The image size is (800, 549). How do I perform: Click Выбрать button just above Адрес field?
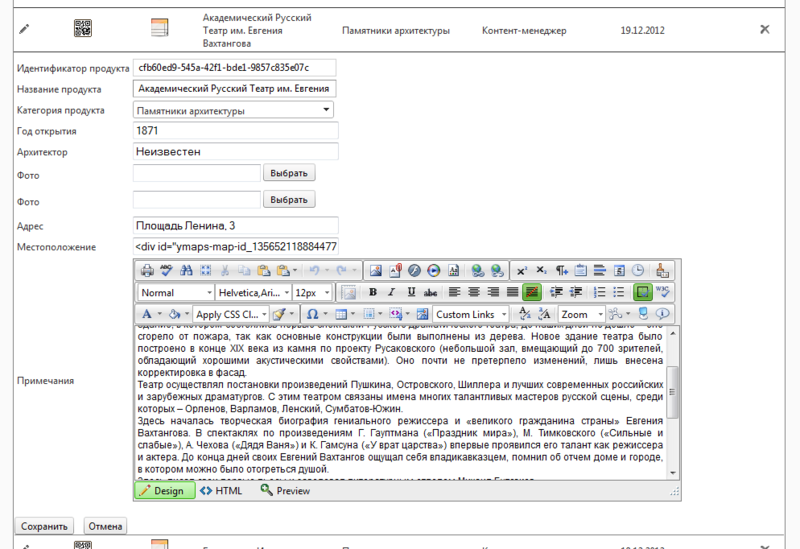(289, 199)
